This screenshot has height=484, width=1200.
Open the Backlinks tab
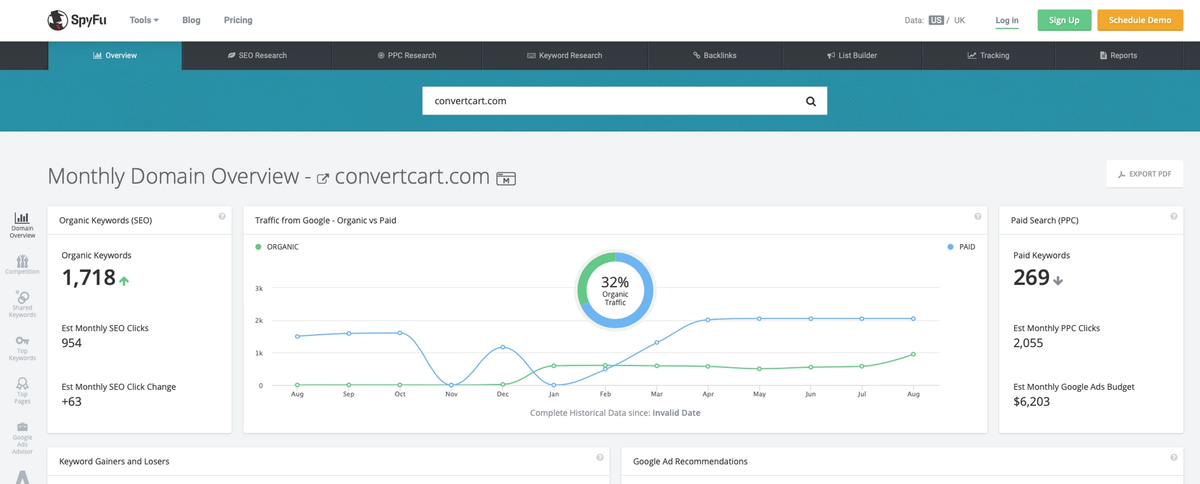coord(715,55)
